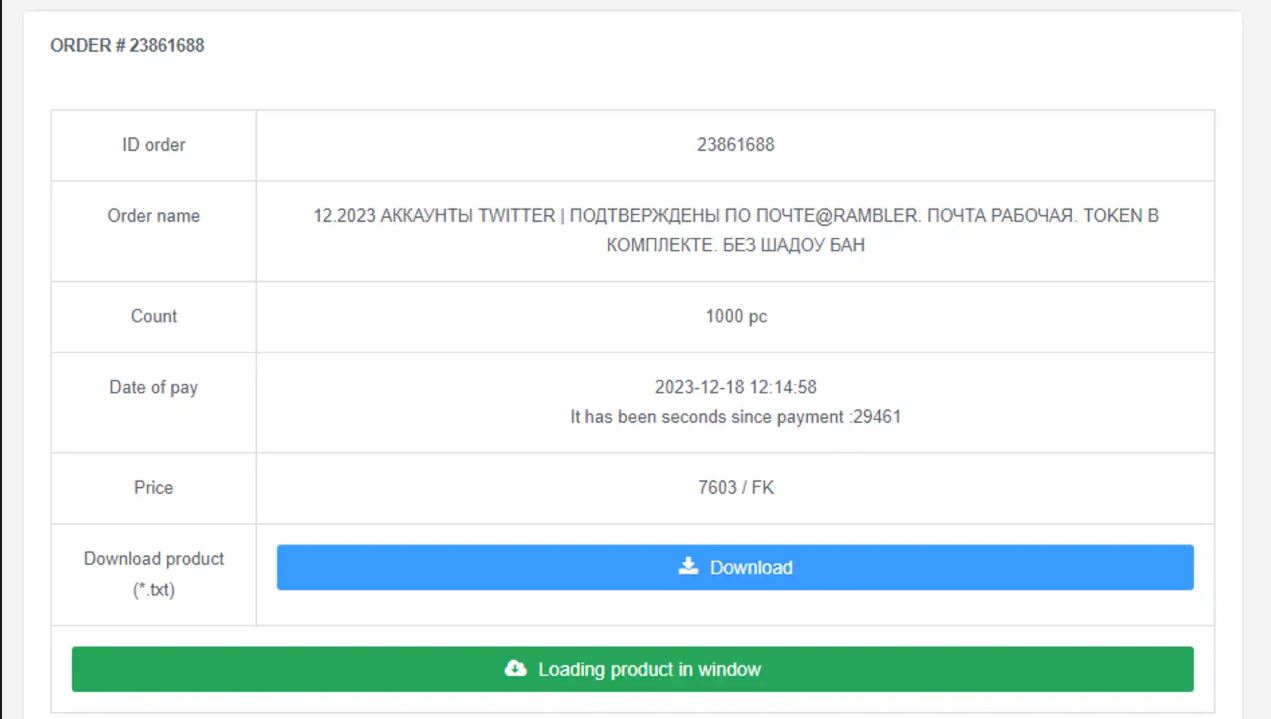
Task: Select the price value 7603 / FK
Action: click(x=736, y=488)
